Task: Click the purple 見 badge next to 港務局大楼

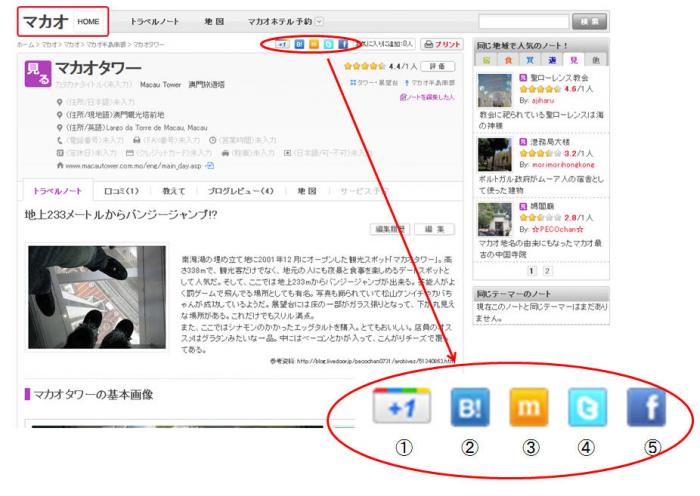Action: tap(523, 142)
